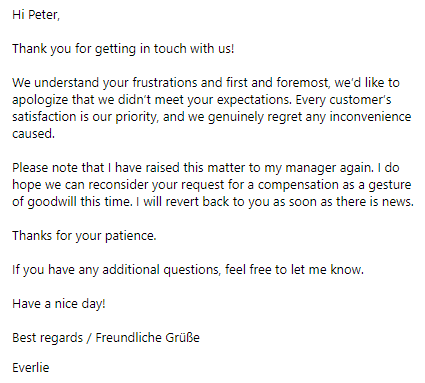Click the greeting "Hi Peter,"
The image size is (425, 383).
coord(36,15)
